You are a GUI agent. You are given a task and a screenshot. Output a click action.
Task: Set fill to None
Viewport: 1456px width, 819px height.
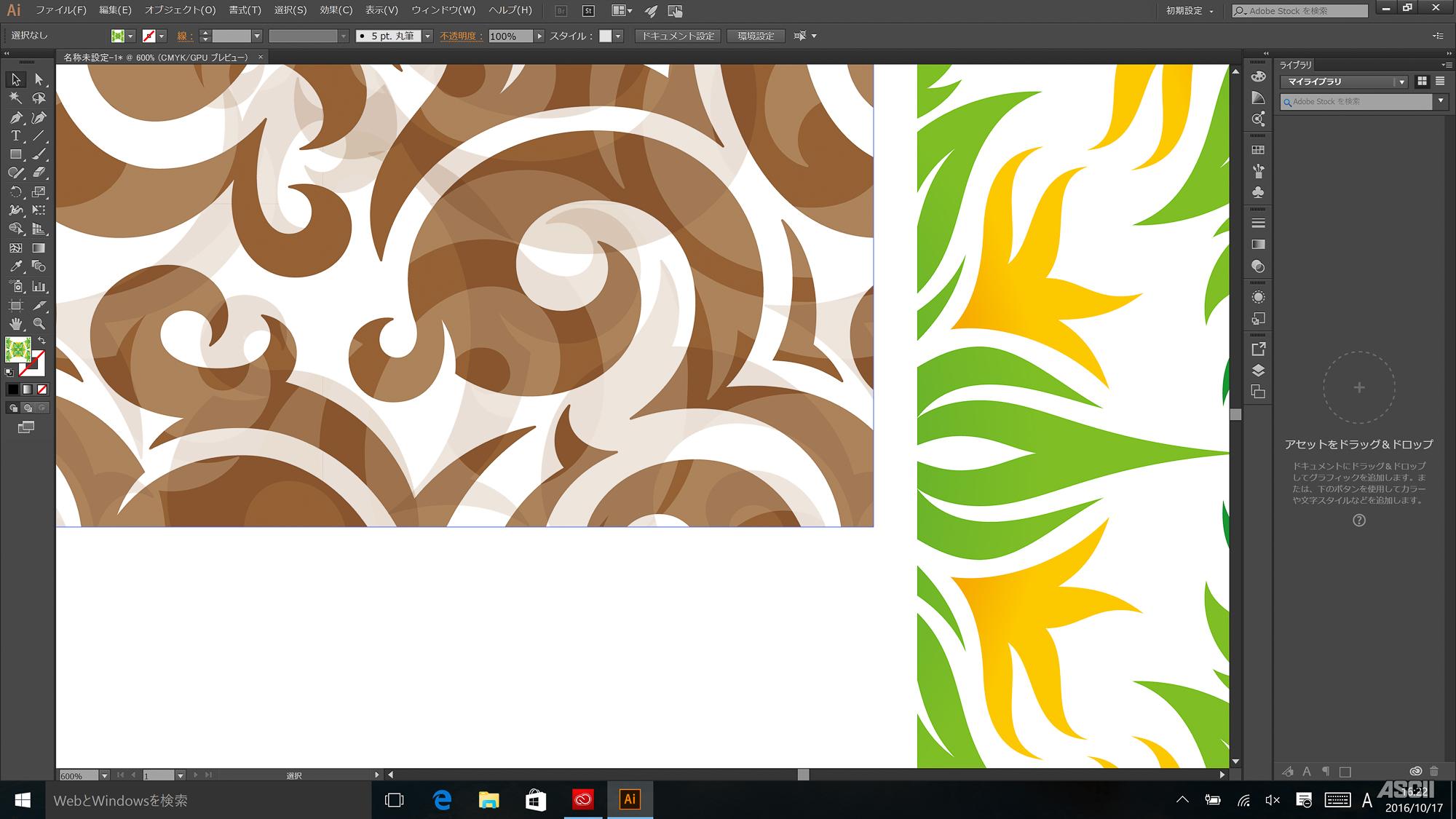click(42, 389)
